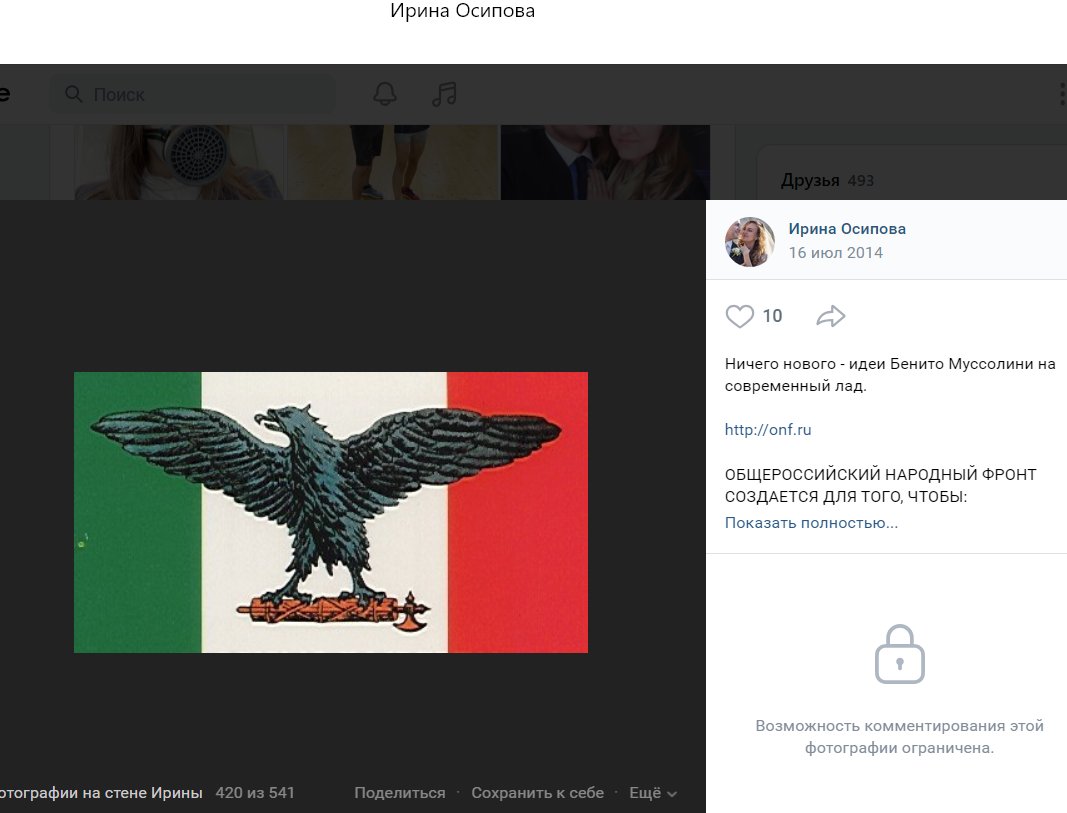Click the text Возможность комментирования ограничена

(x=900, y=737)
